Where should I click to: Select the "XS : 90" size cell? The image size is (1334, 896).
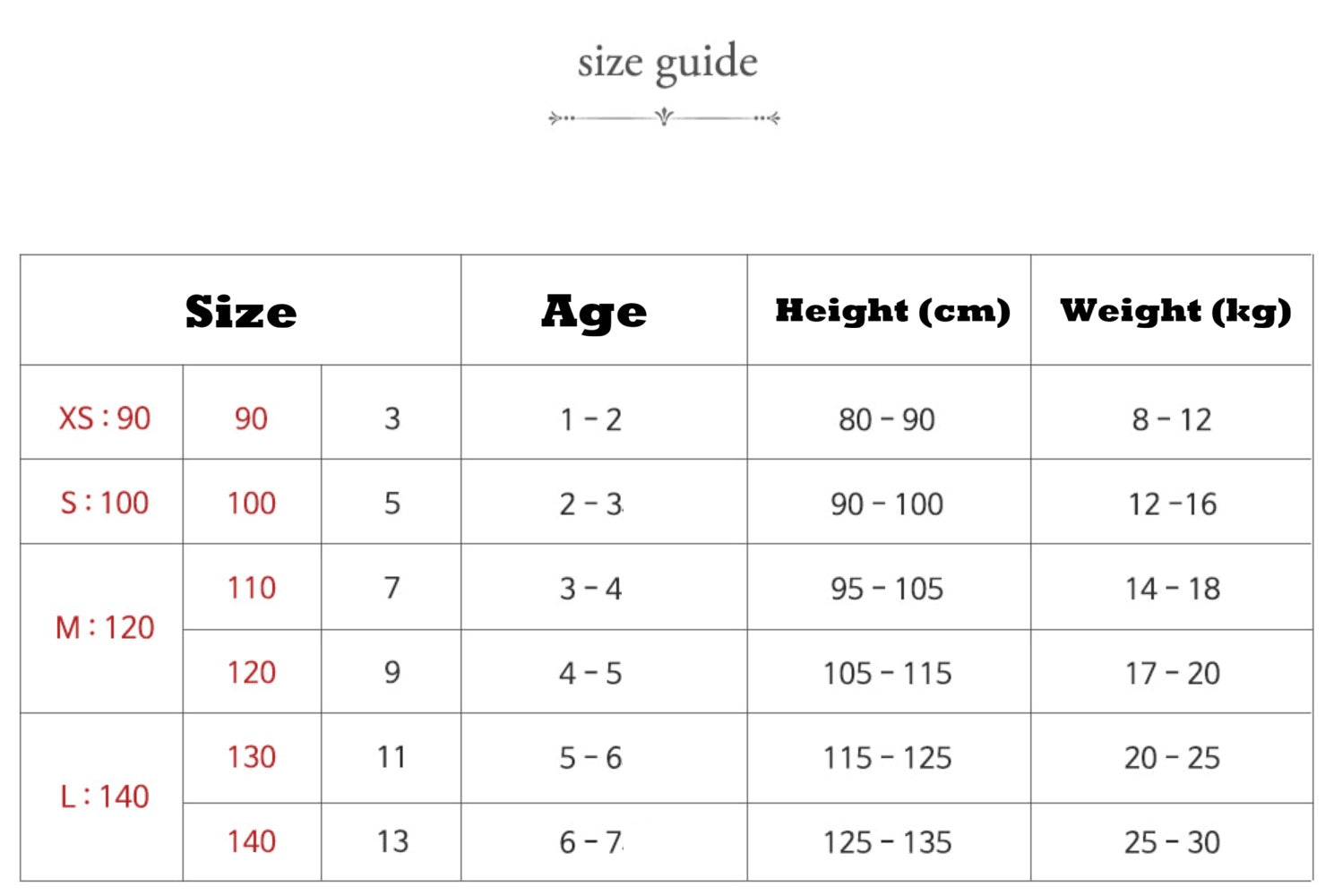pos(104,418)
